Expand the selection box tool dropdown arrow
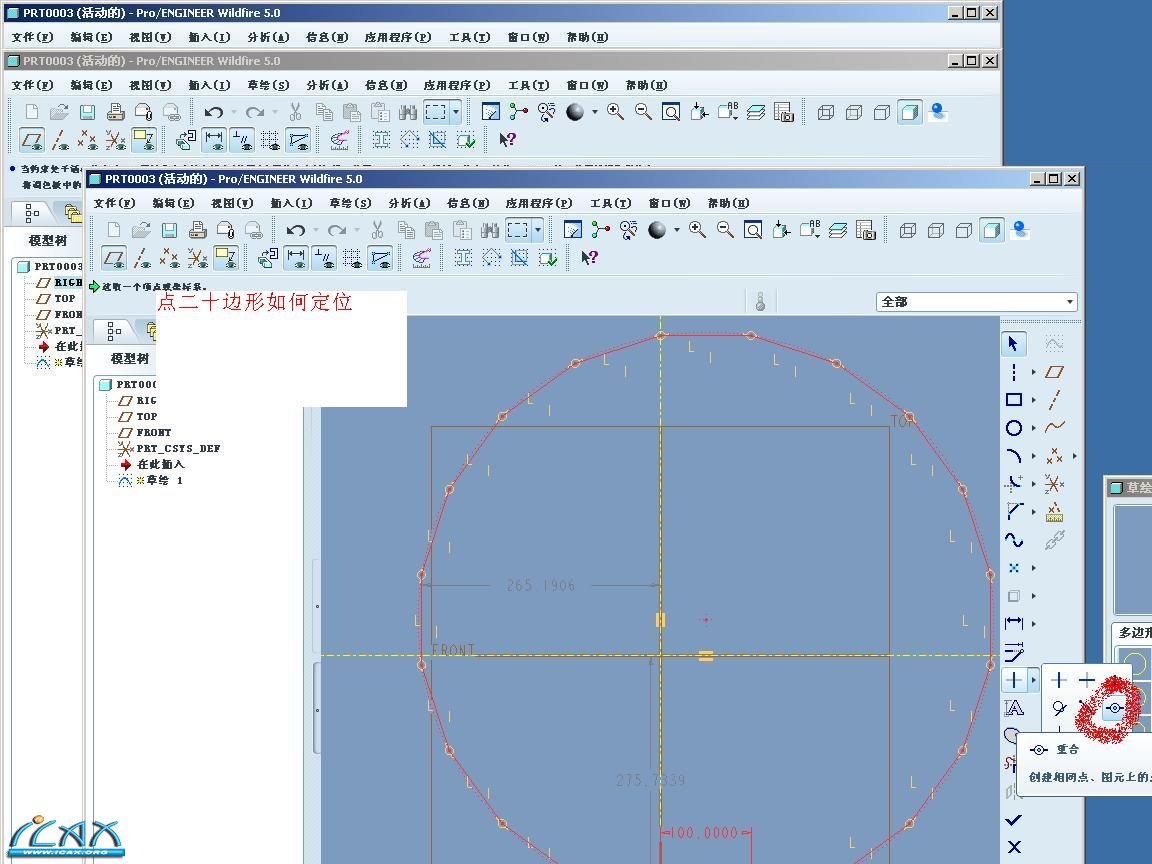Screen dimensions: 1152x864 pyautogui.click(x=538, y=230)
